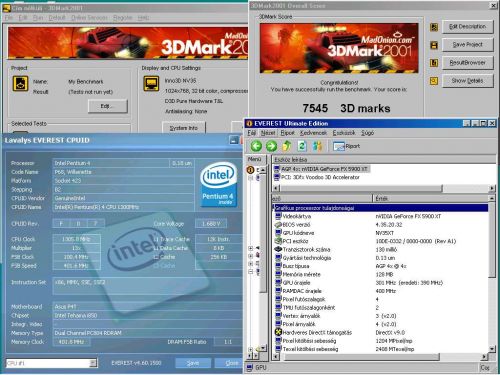The image size is (500, 375).
Task: Click the System Info button in 3DMark
Action: coord(184,128)
